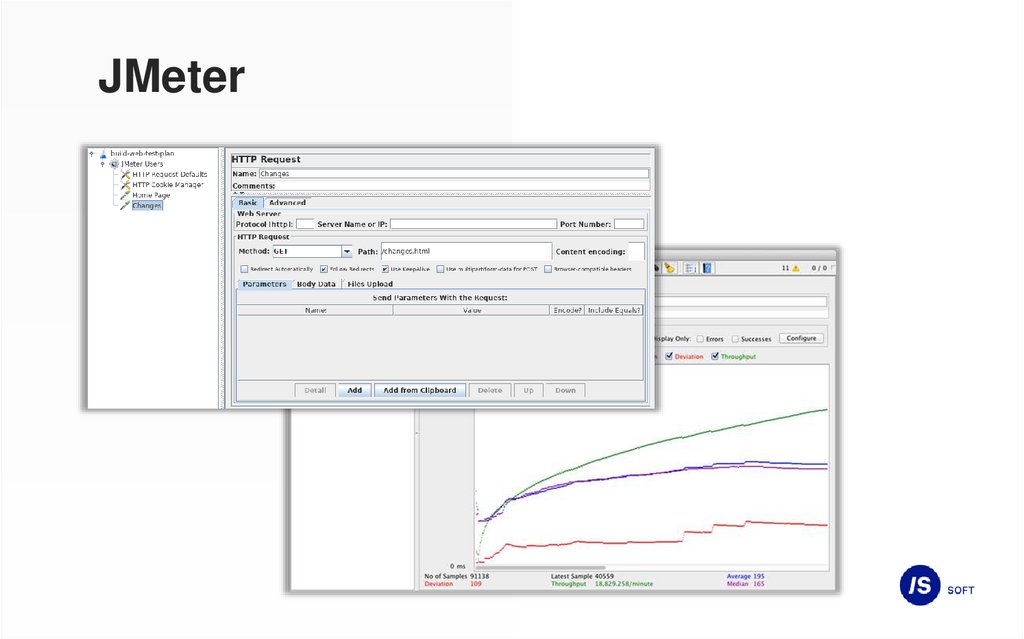Click the function helper list icon in the toolbar
The image size is (1024, 639).
691,268
